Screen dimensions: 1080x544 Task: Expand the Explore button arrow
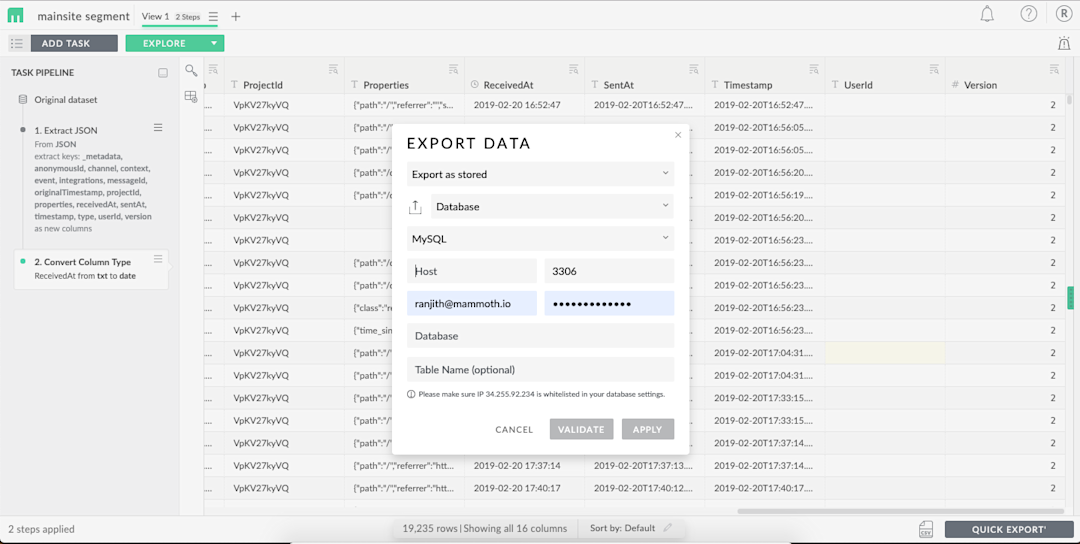214,43
